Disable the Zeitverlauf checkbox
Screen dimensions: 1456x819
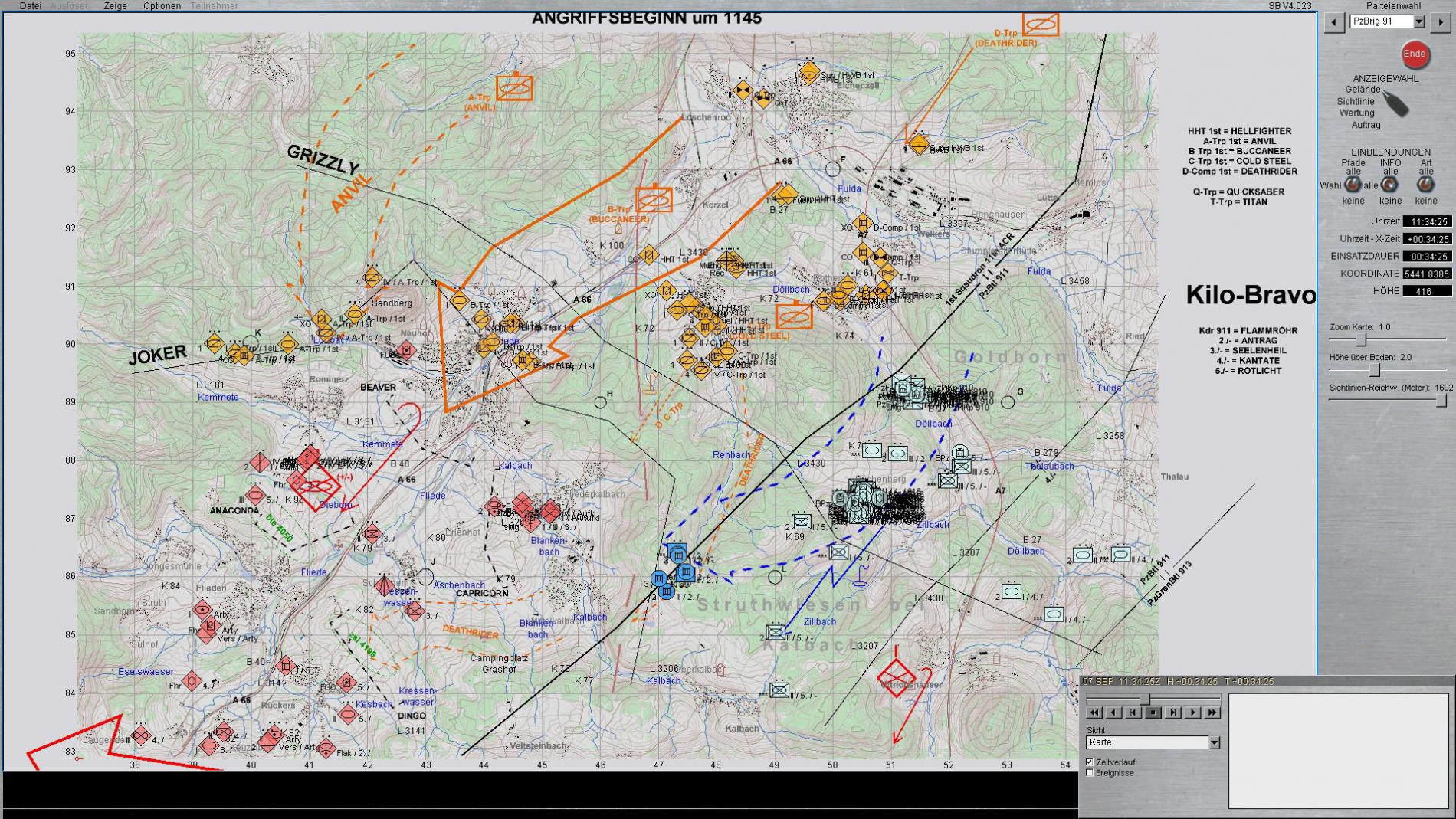click(1090, 762)
